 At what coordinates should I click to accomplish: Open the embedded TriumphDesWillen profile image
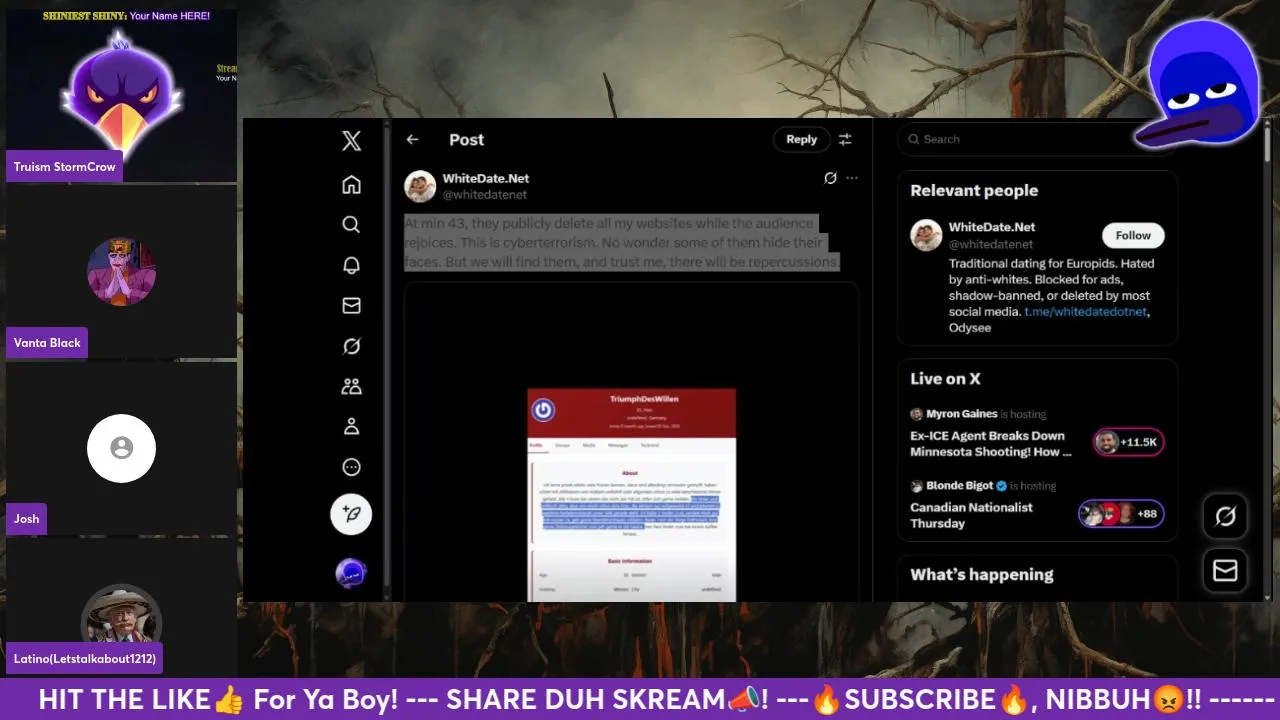pyautogui.click(x=632, y=495)
